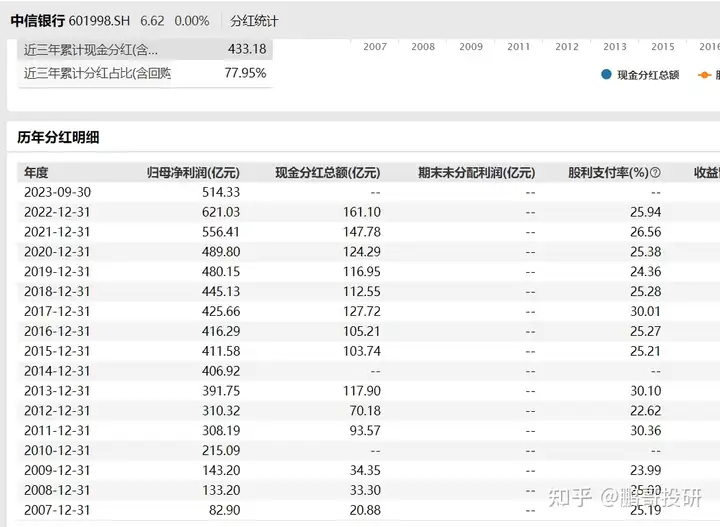Select the 2020-12-31 row date

57,252
